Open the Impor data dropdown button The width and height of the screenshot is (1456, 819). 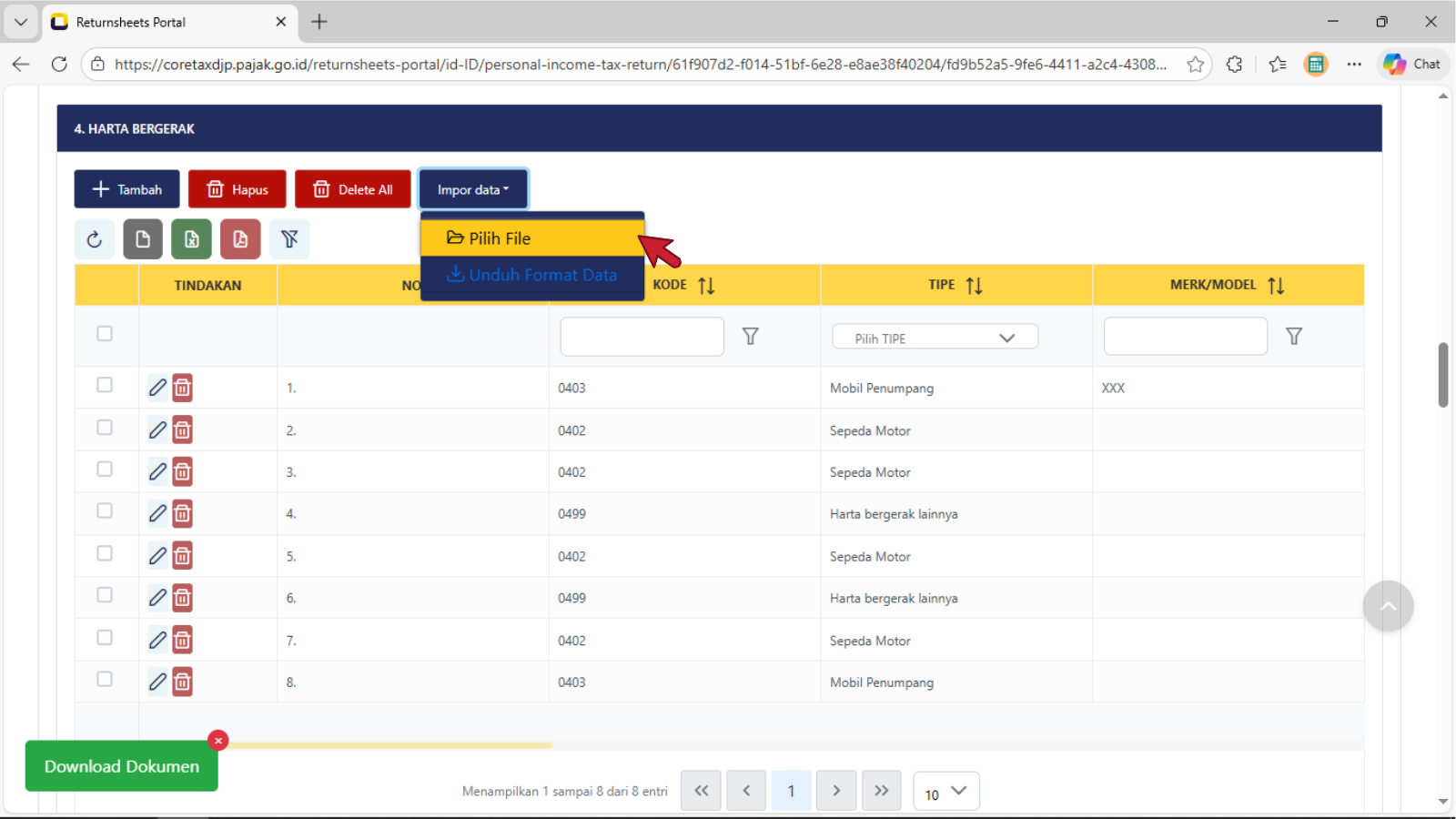pos(473,189)
